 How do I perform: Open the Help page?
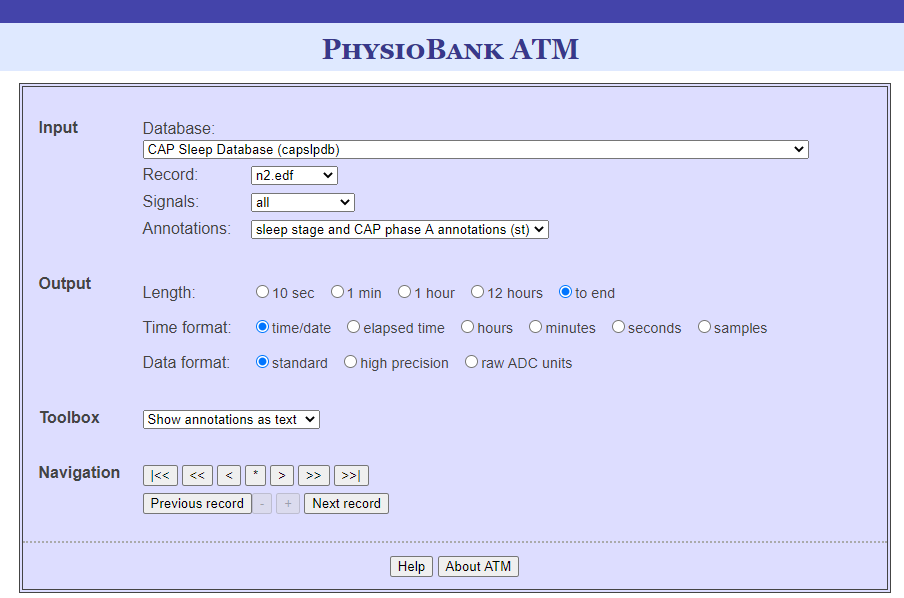[411, 566]
